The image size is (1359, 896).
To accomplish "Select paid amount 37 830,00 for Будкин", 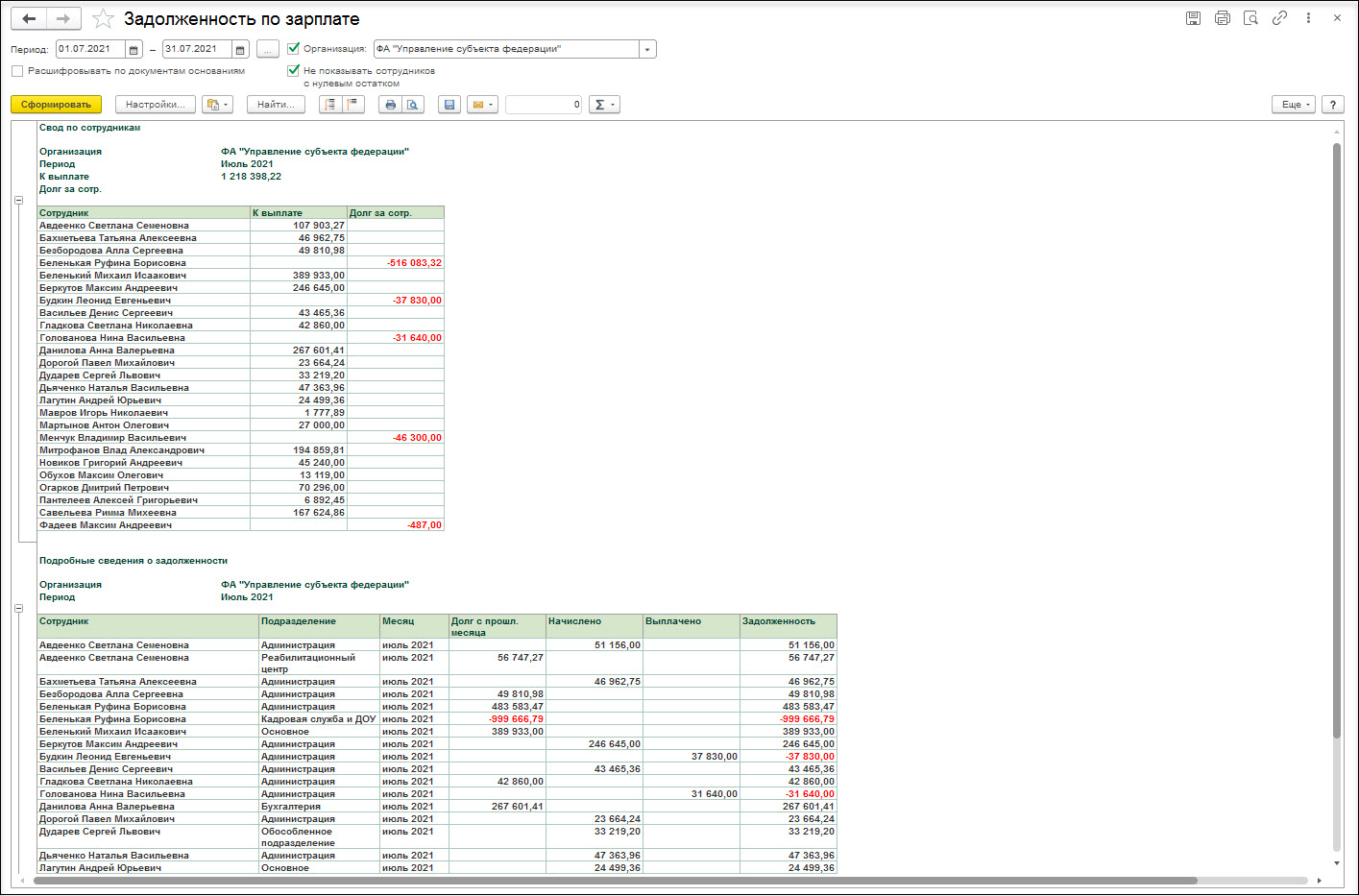I will [x=692, y=757].
